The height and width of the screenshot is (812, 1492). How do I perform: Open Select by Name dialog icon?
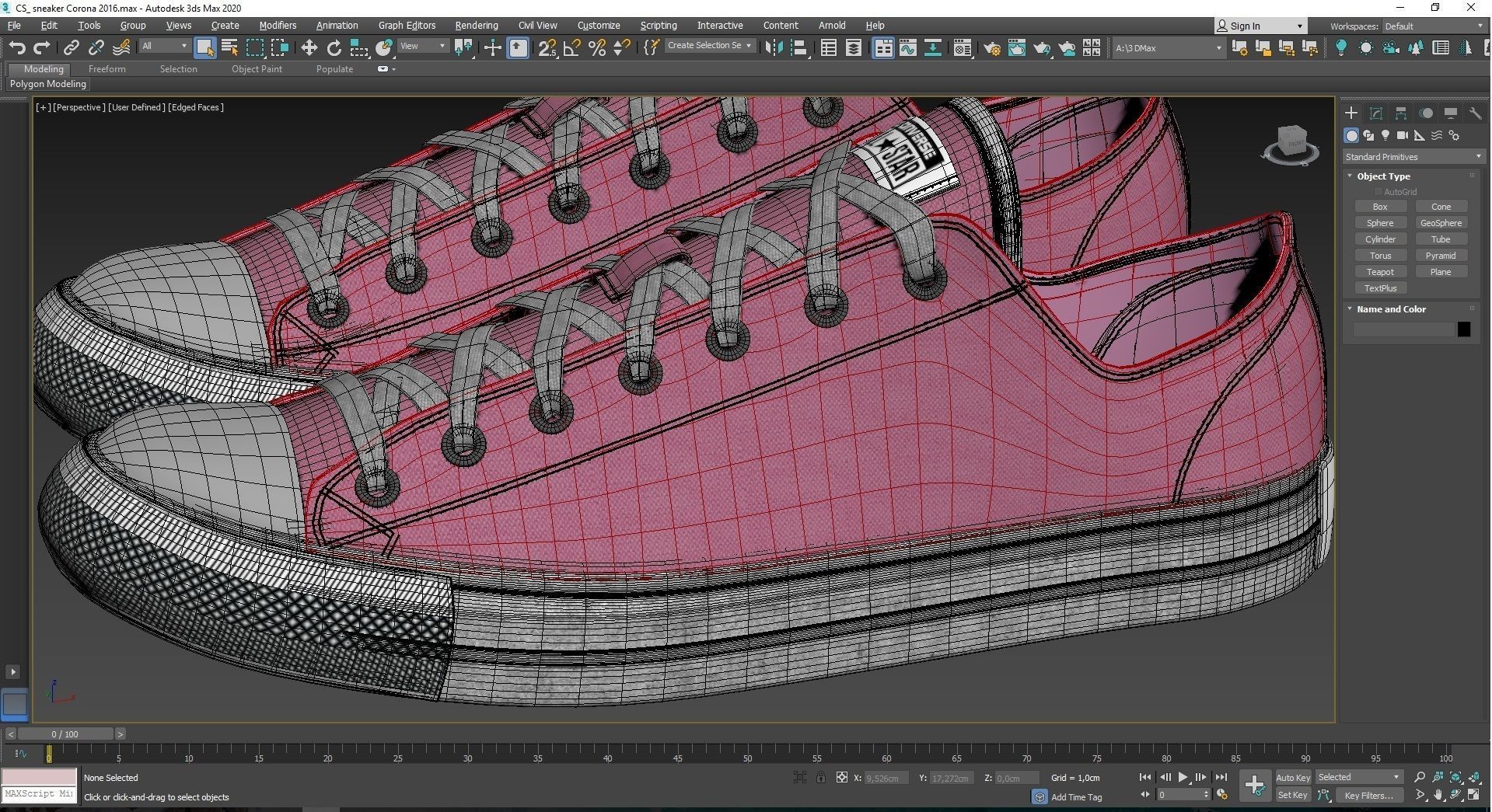229,48
